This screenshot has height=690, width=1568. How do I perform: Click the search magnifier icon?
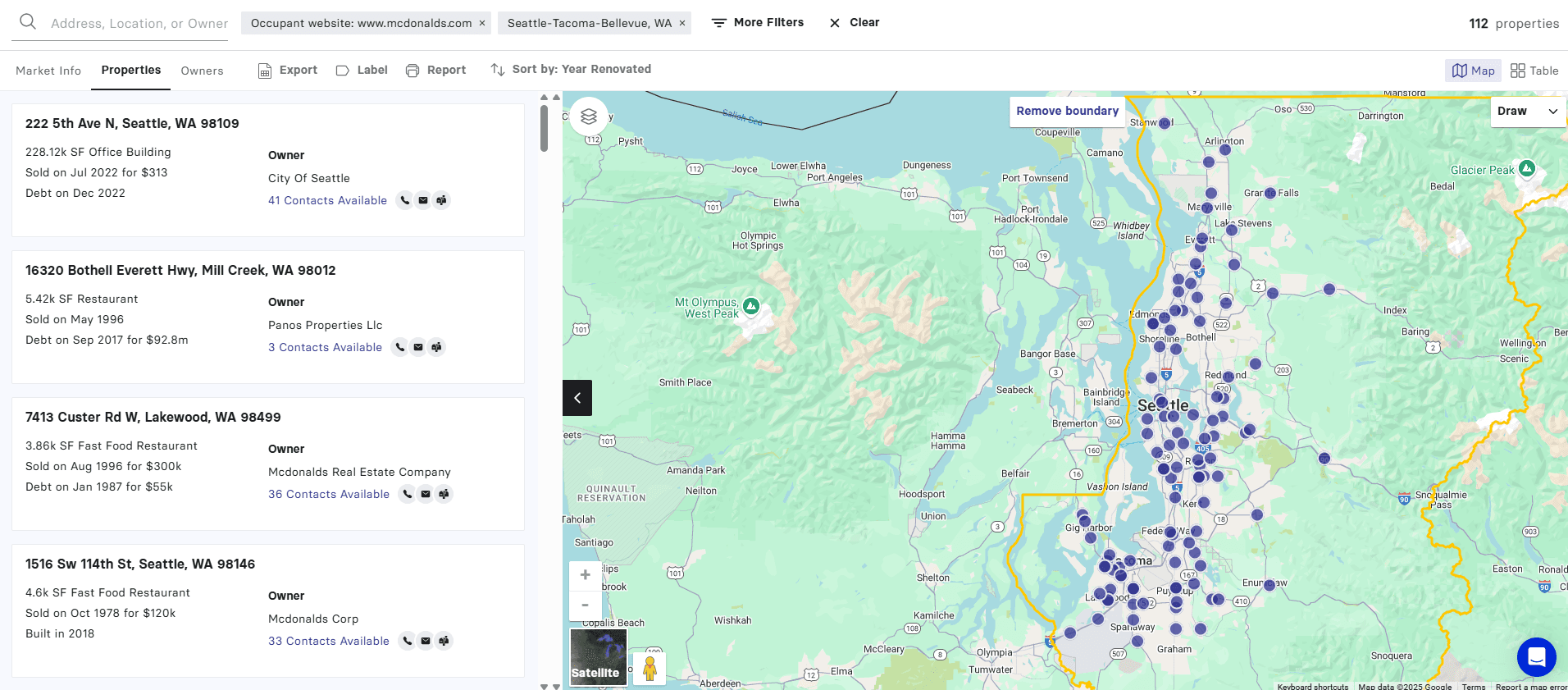click(x=28, y=22)
